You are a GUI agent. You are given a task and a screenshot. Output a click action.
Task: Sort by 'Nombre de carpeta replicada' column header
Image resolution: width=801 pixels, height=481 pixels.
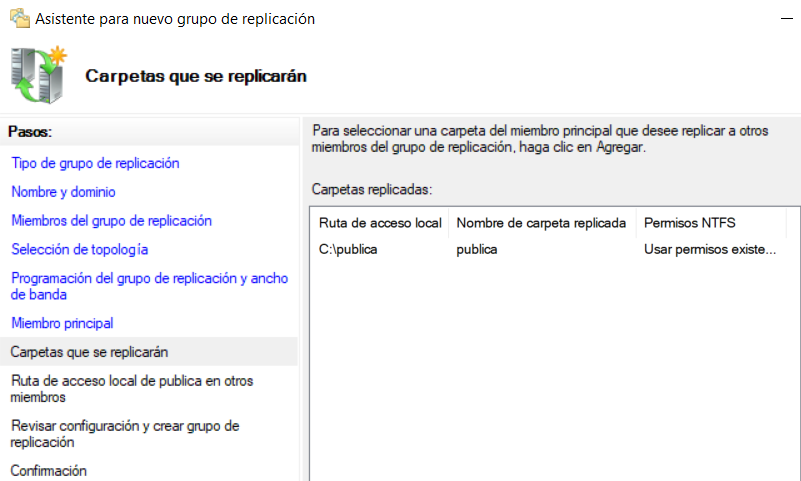[541, 222]
